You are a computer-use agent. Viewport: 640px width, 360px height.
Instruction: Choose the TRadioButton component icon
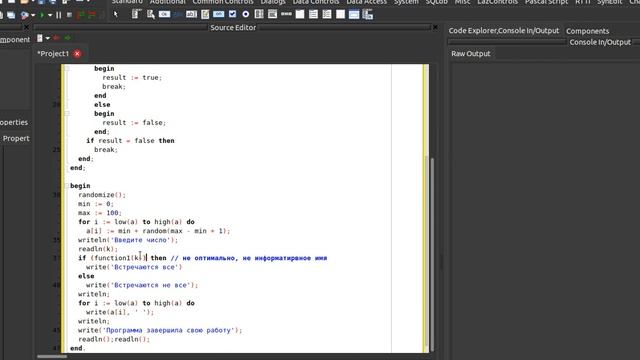pos(246,14)
